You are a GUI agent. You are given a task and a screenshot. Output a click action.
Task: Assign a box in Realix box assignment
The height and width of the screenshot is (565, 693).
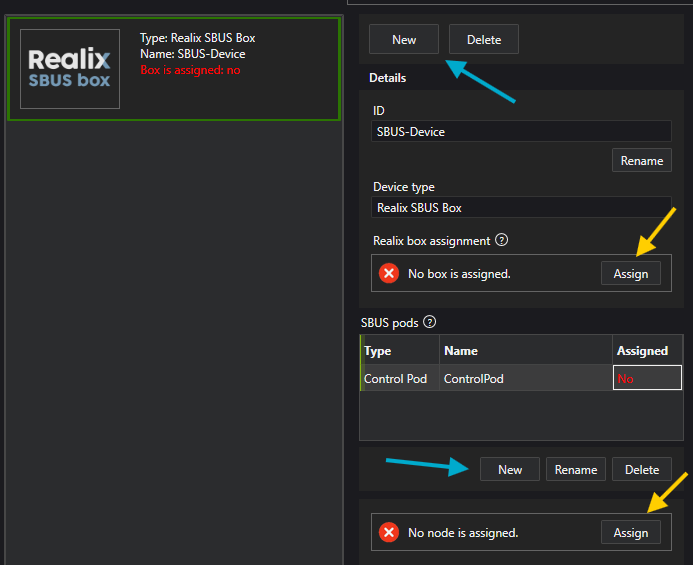[x=630, y=273]
